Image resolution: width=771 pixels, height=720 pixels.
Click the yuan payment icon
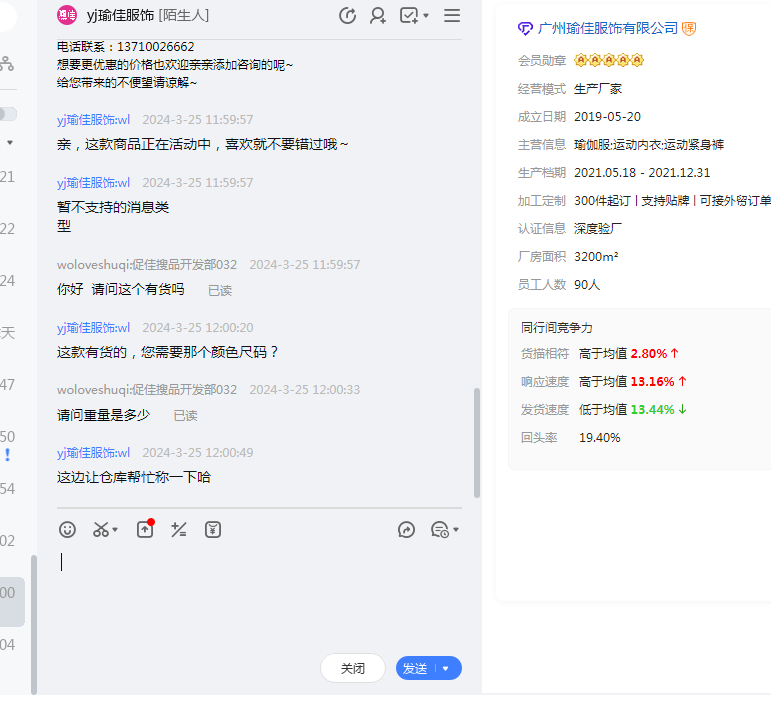(x=213, y=530)
